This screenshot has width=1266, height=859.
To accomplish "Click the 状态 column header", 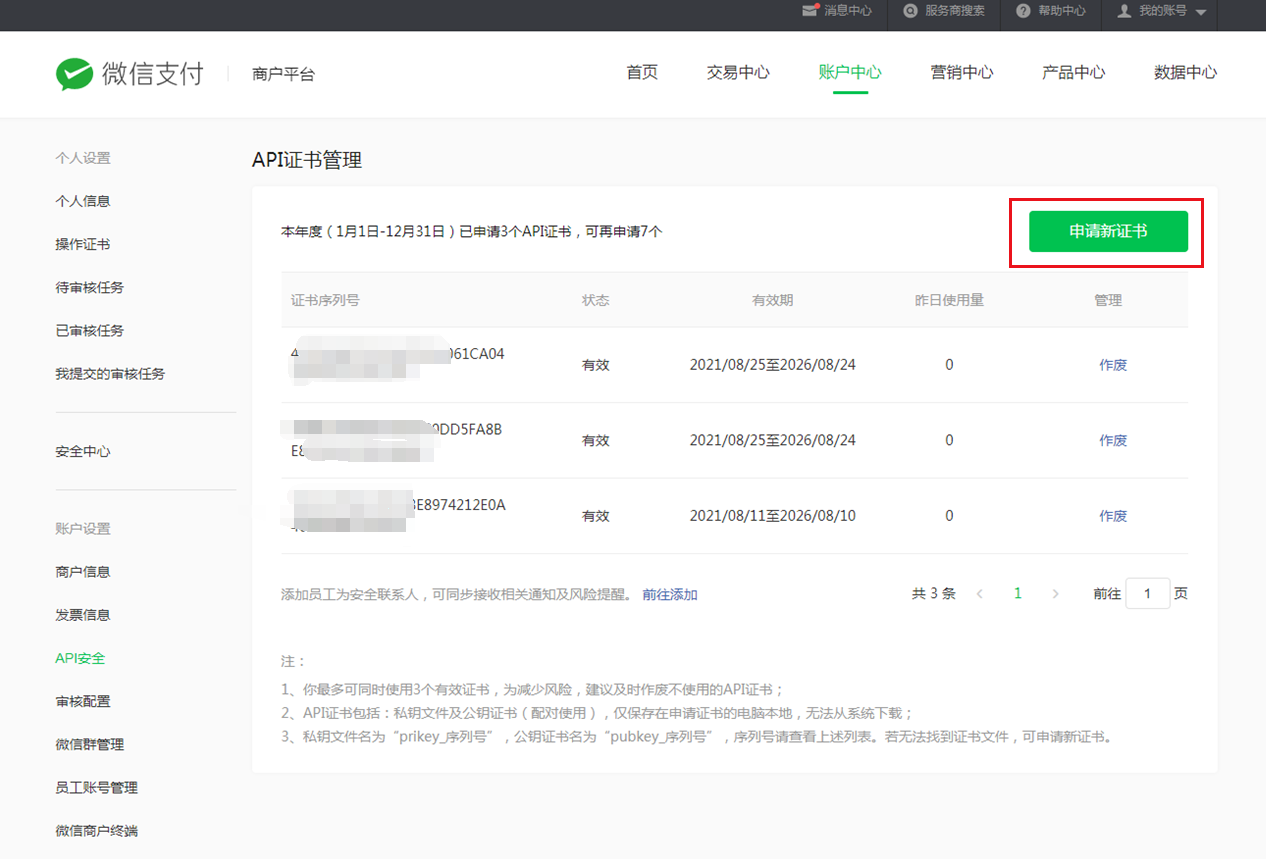I will click(x=596, y=300).
